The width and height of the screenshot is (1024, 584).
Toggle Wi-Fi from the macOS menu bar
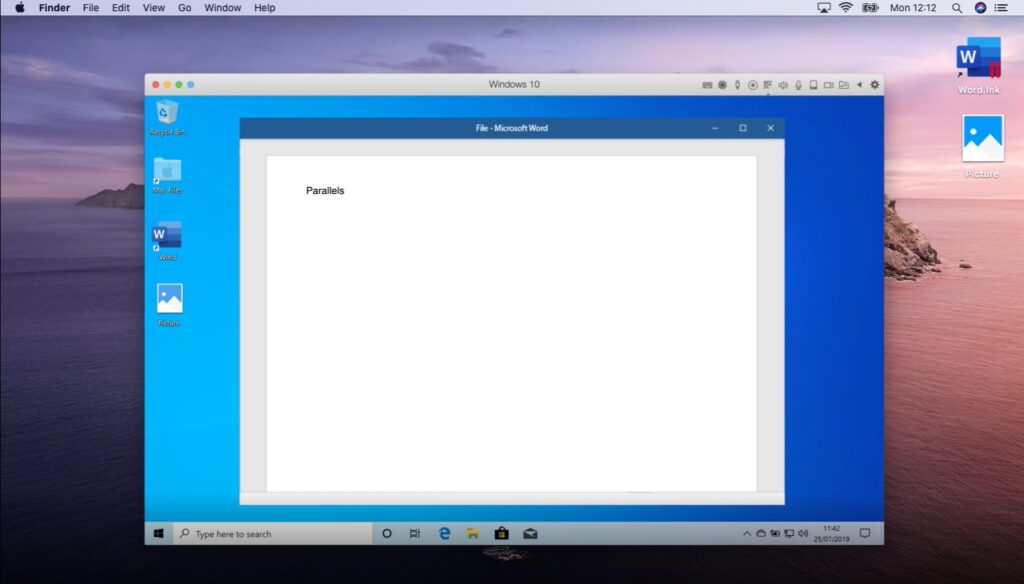(x=846, y=8)
